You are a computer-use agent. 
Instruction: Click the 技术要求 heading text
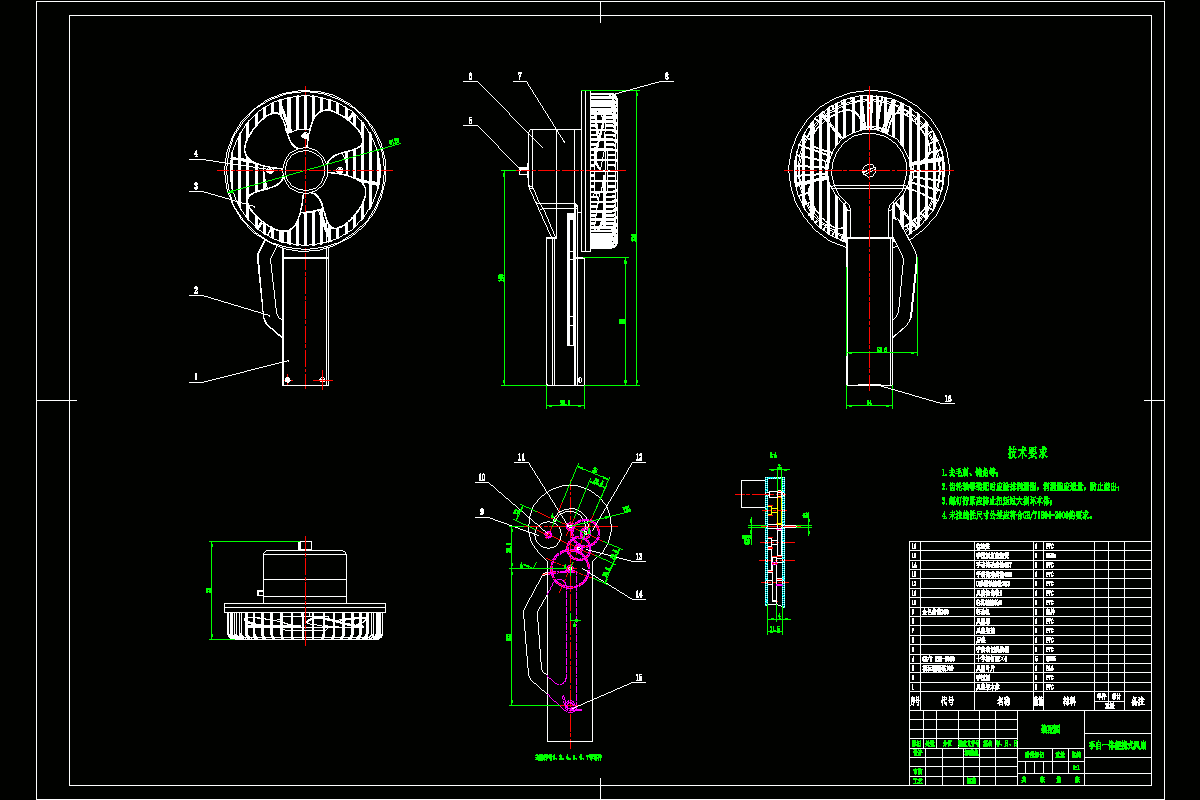[1027, 453]
